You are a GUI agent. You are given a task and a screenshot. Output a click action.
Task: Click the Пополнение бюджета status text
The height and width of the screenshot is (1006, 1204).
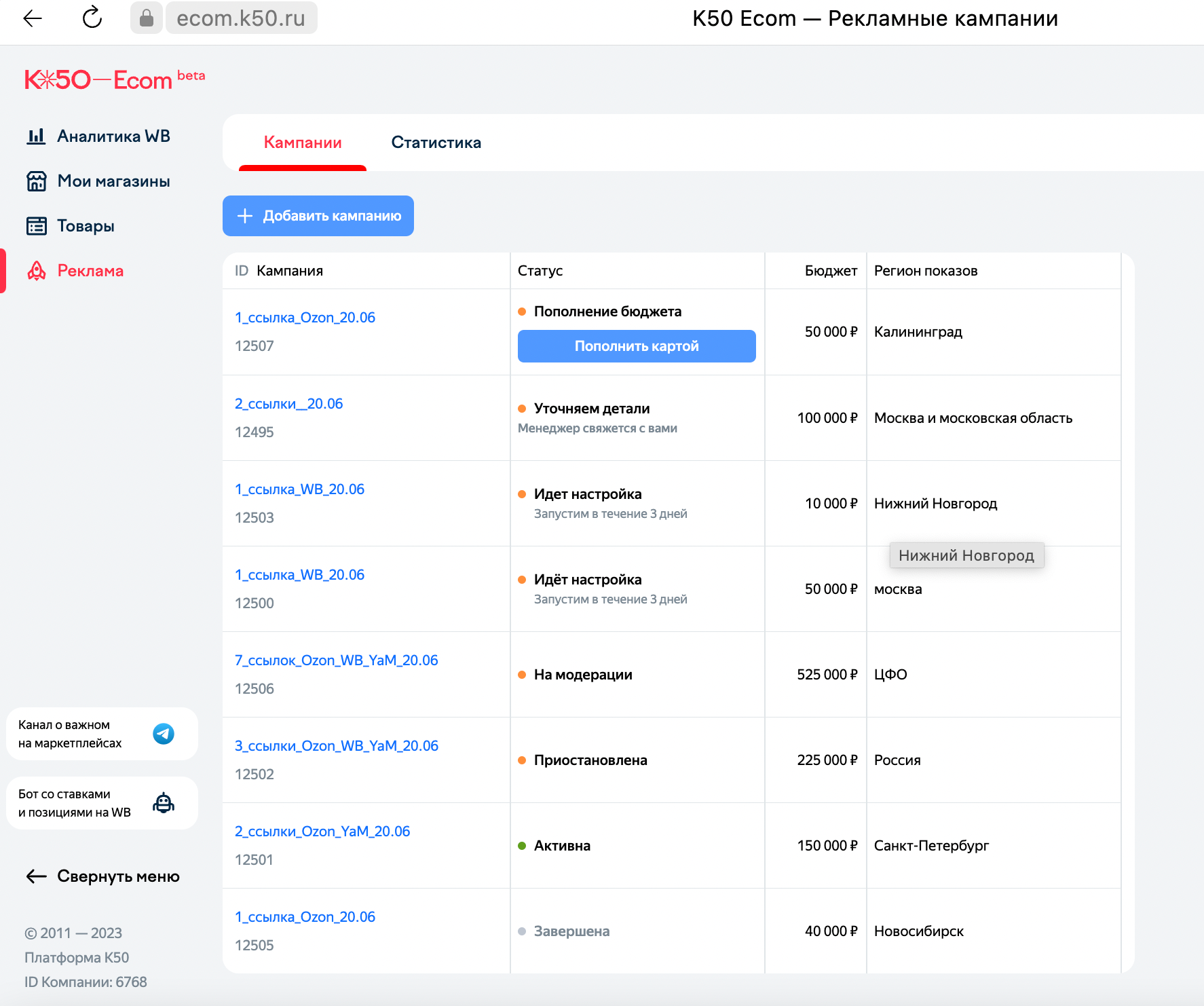(x=607, y=312)
